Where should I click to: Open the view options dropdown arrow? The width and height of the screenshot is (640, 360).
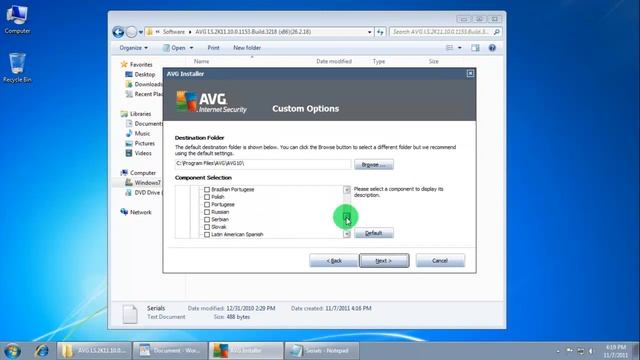(460, 48)
